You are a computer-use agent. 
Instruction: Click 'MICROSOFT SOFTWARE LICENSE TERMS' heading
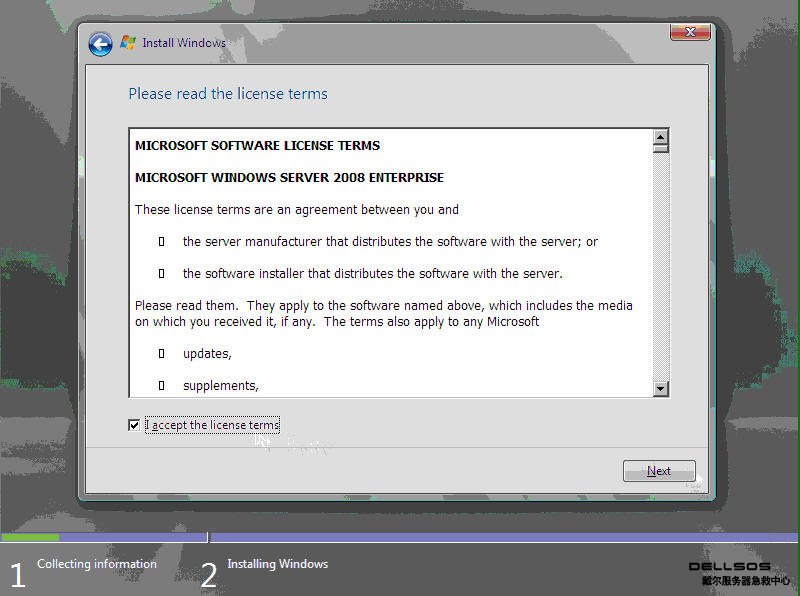[257, 146]
